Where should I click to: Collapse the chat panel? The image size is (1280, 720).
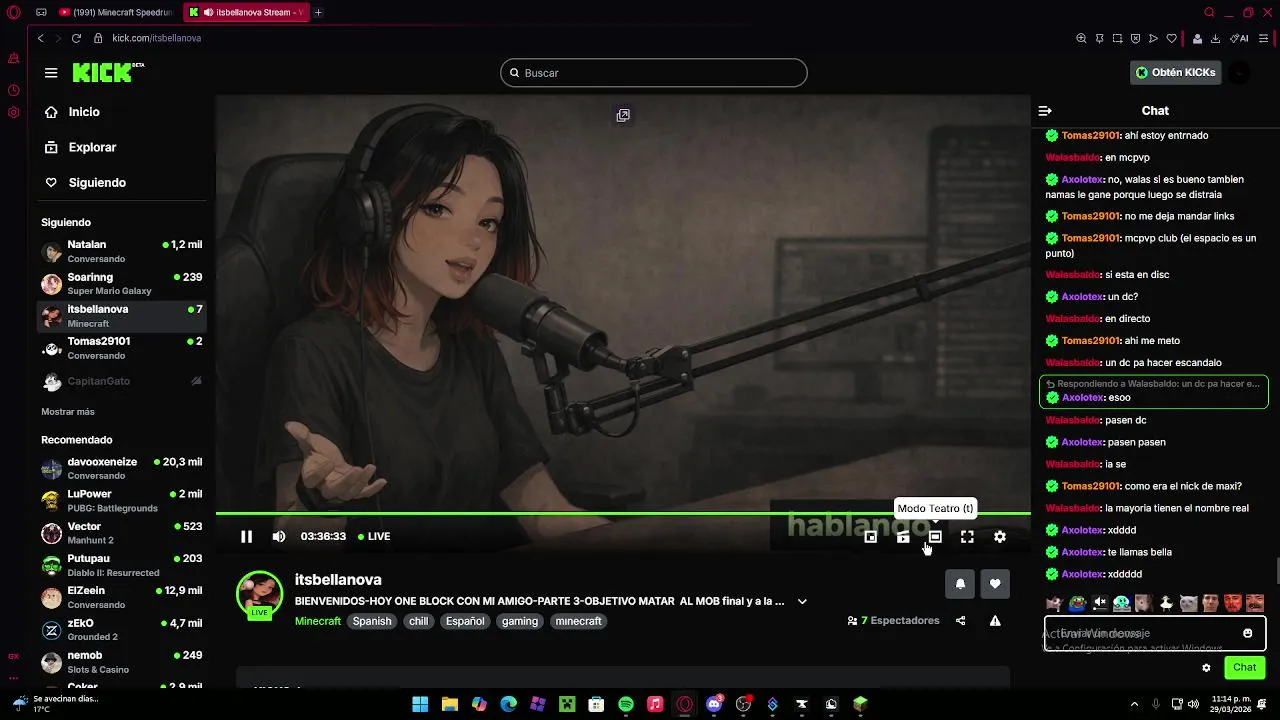click(1045, 111)
